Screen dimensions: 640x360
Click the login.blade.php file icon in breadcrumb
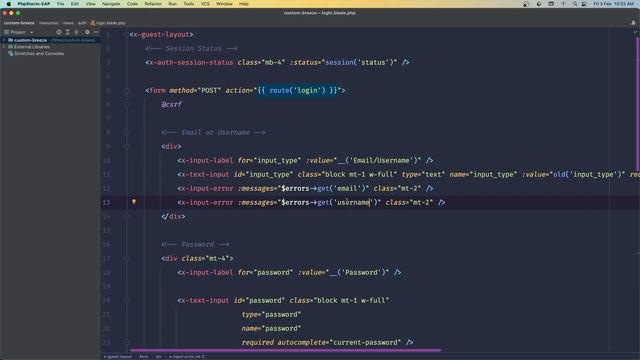pos(93,23)
